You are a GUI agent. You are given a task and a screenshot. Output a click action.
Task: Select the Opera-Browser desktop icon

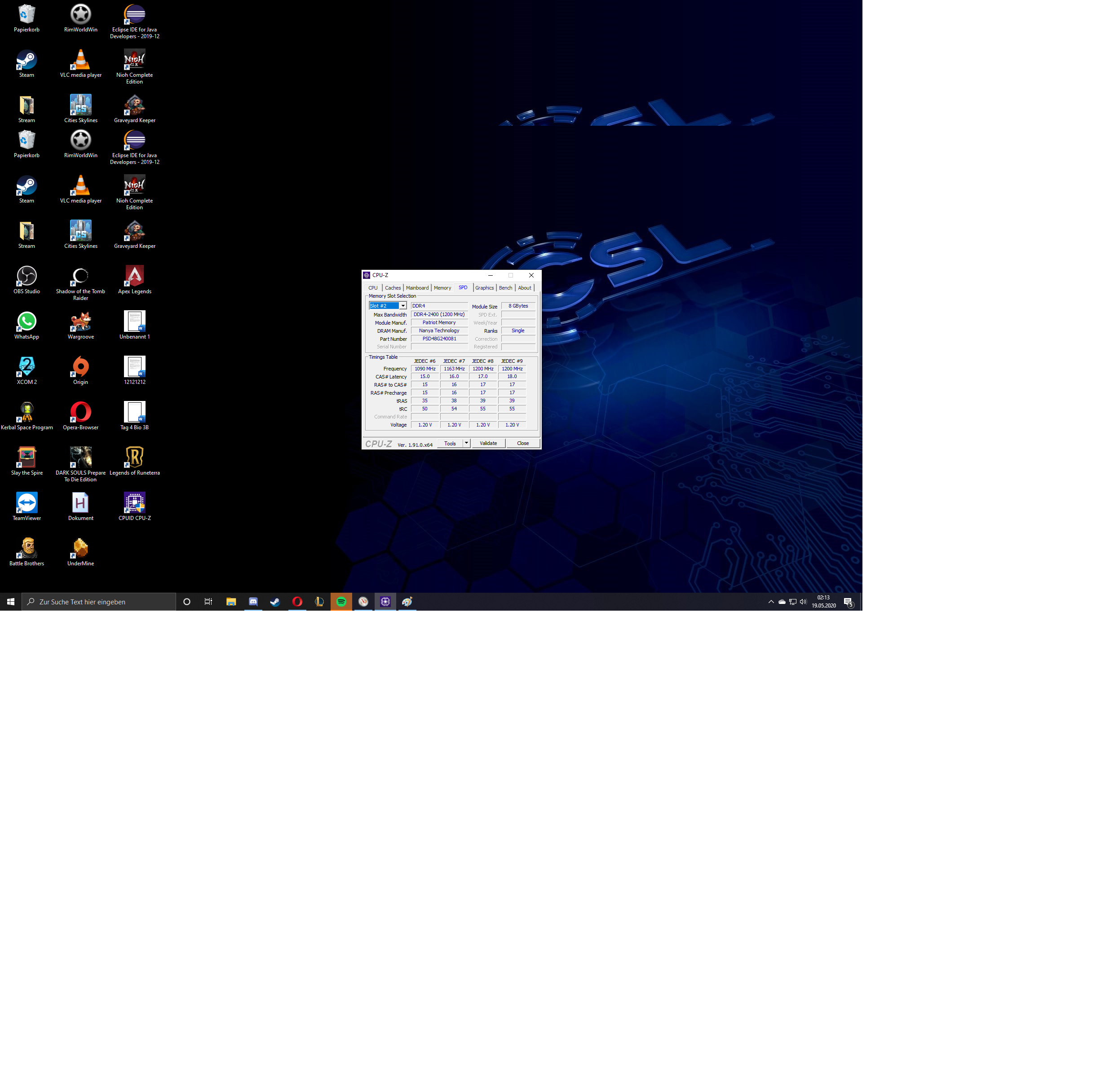[80, 412]
